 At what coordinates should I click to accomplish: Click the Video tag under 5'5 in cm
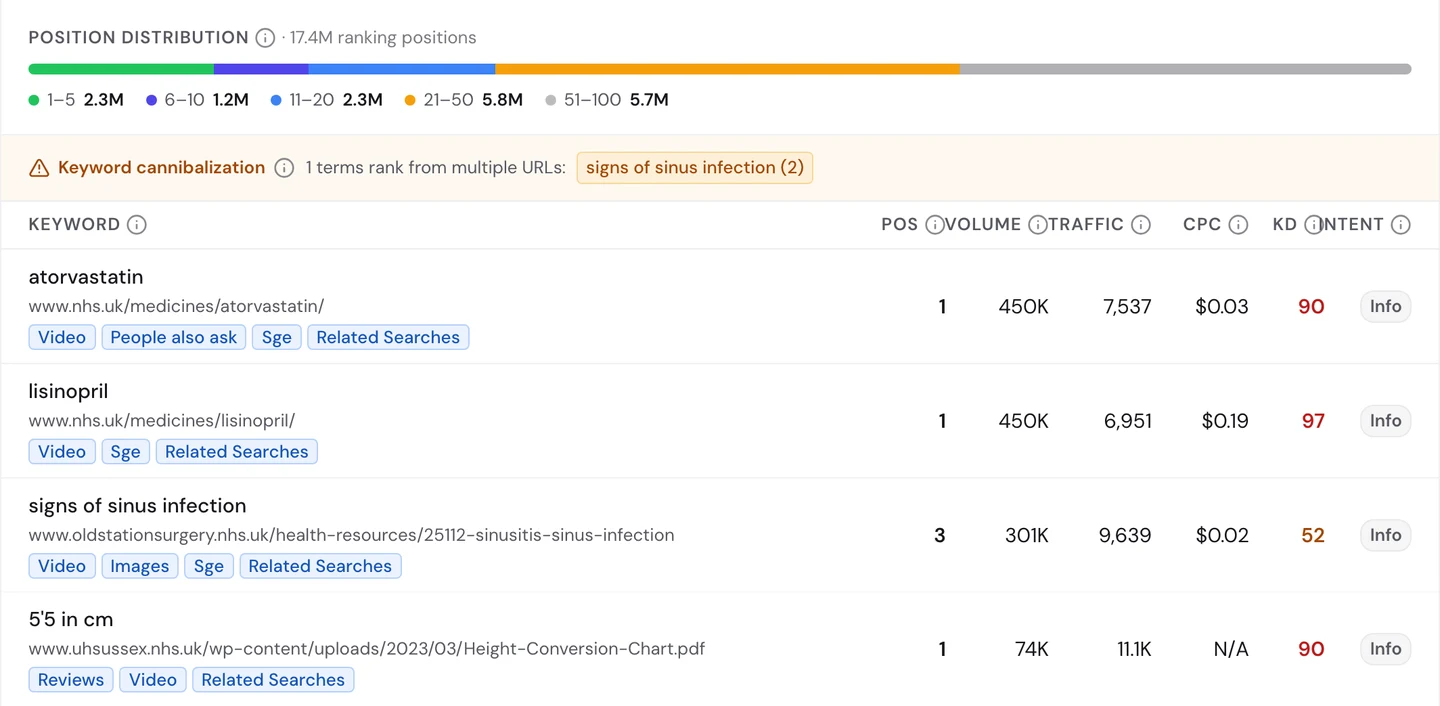coord(153,680)
